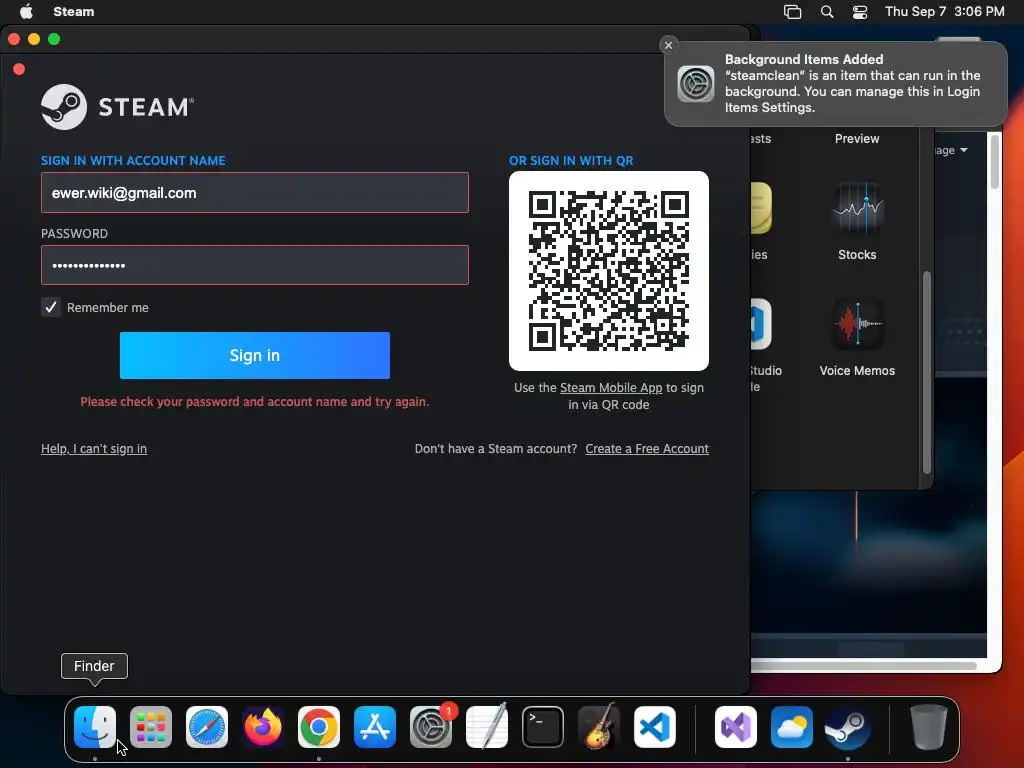Launch Safari from the Dock
This screenshot has height=768, width=1024.
pos(207,727)
